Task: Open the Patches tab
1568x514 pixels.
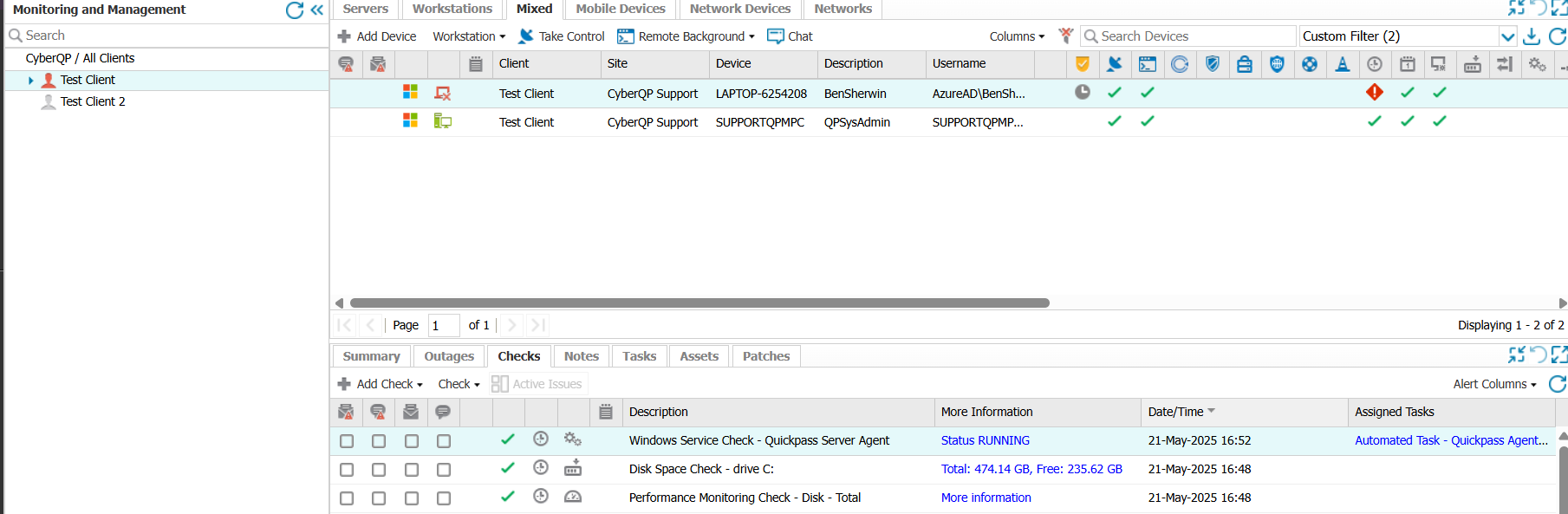Action: pyautogui.click(x=766, y=356)
